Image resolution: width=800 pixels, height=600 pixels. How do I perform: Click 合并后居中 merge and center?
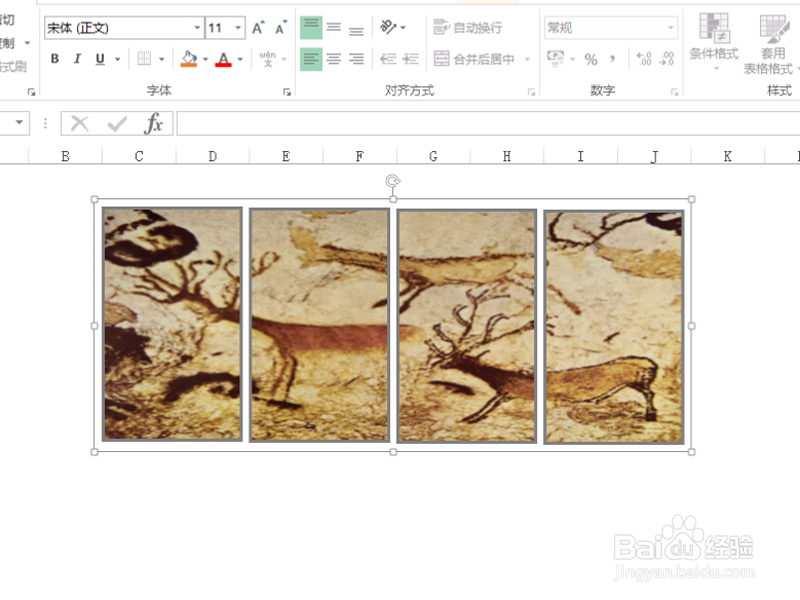tap(474, 59)
